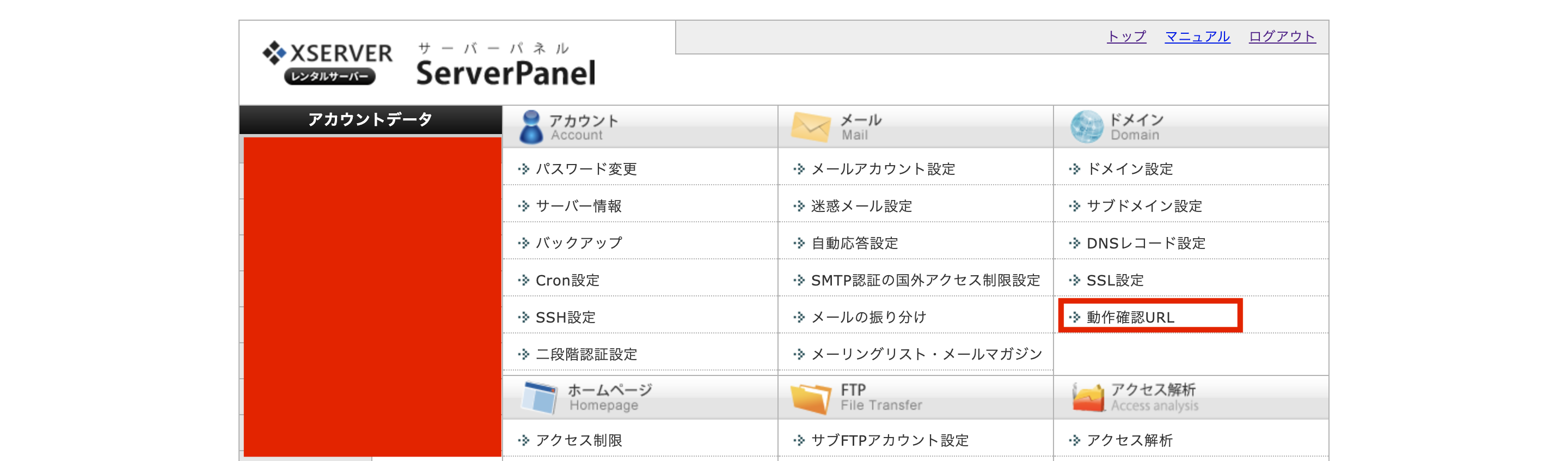Screen dimensions: 1568x461
Task: Open バックアップ settings
Action: (578, 243)
